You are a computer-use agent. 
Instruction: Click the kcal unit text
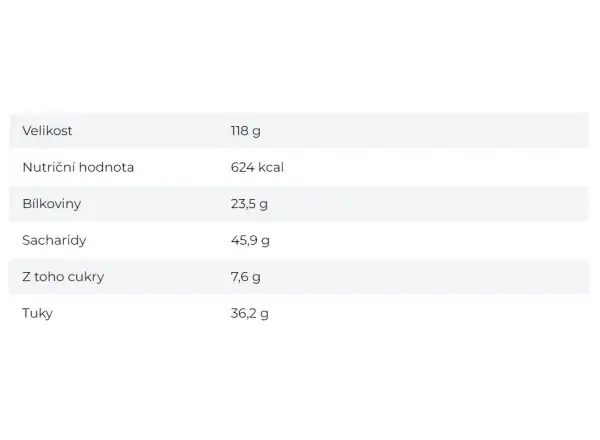click(x=271, y=167)
